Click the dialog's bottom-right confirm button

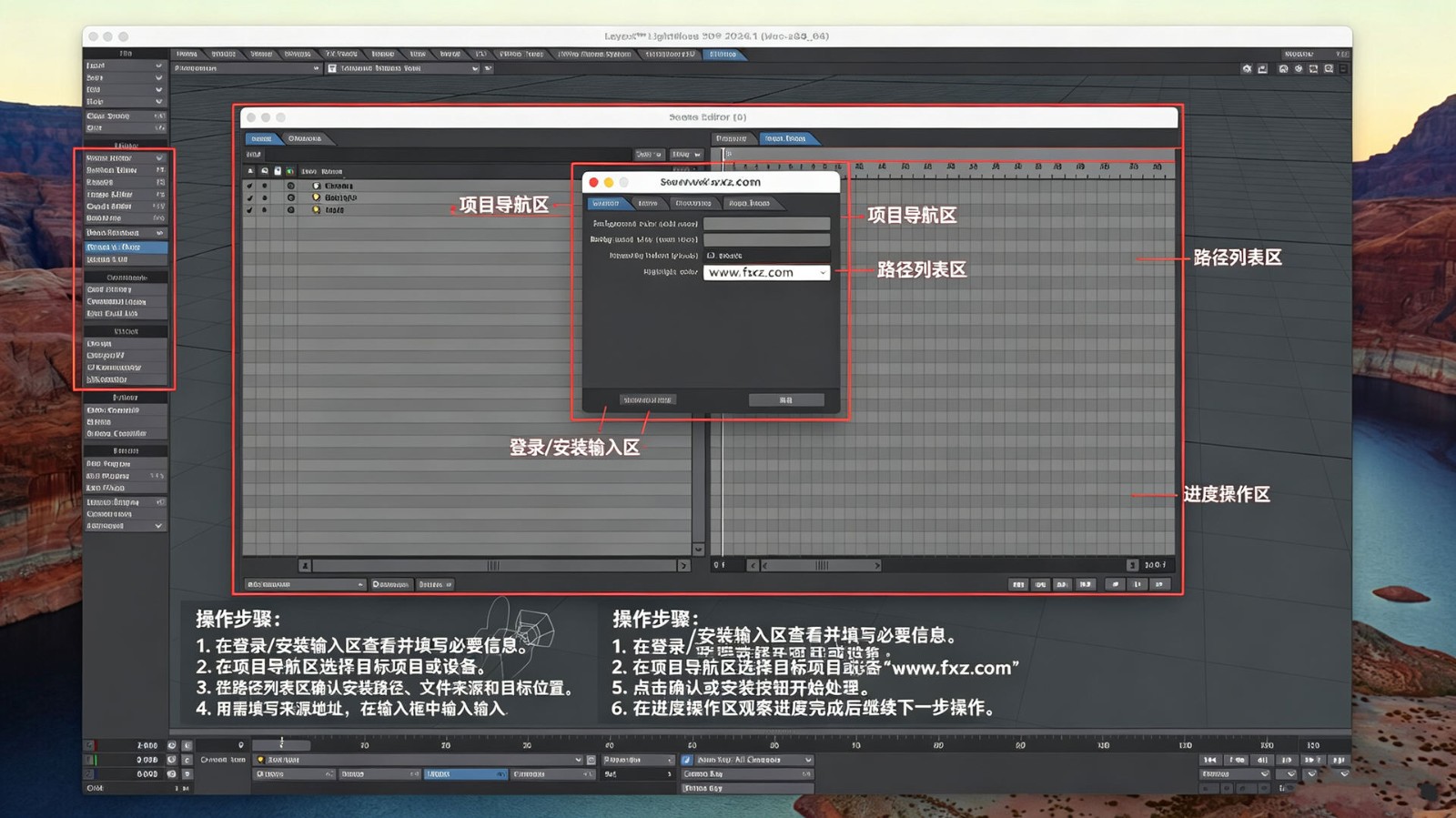point(786,399)
